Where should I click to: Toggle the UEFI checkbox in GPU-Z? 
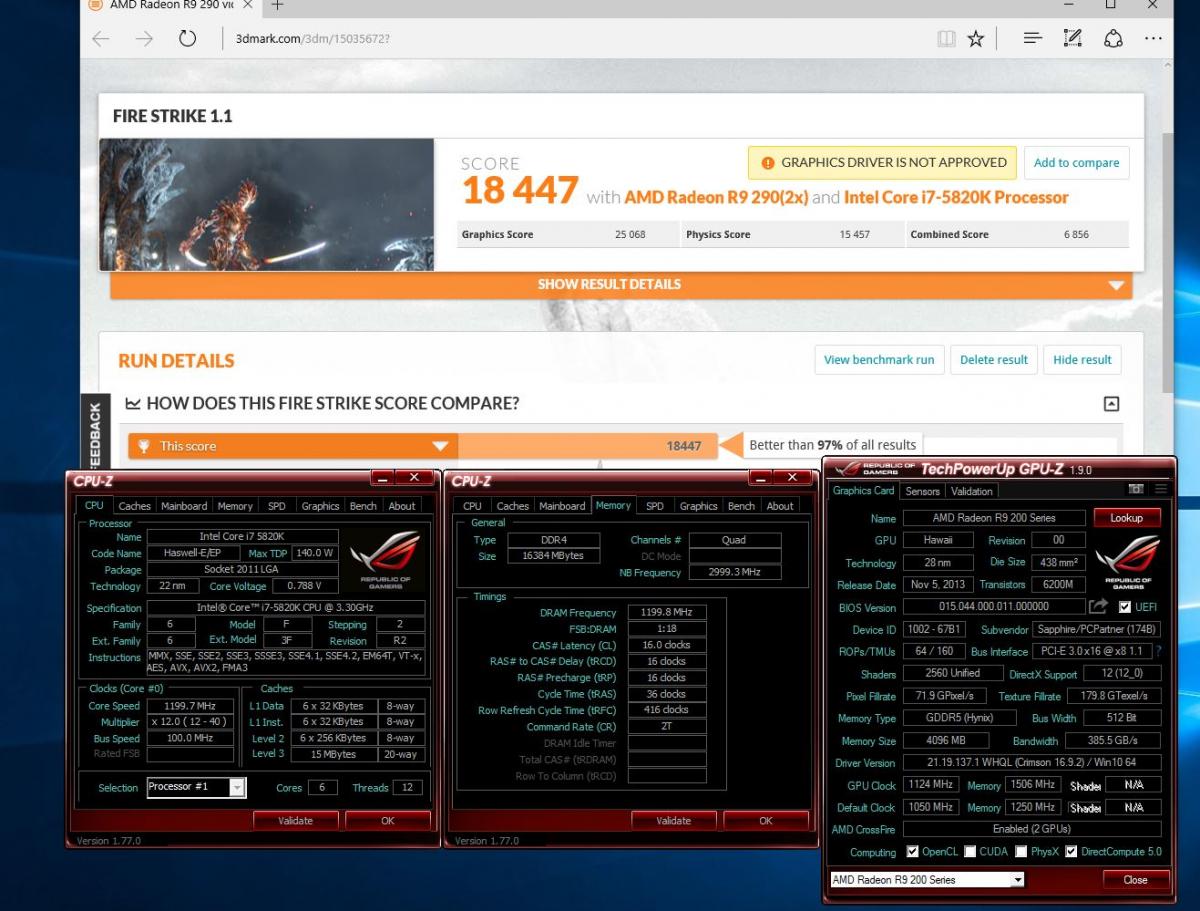click(x=1125, y=607)
